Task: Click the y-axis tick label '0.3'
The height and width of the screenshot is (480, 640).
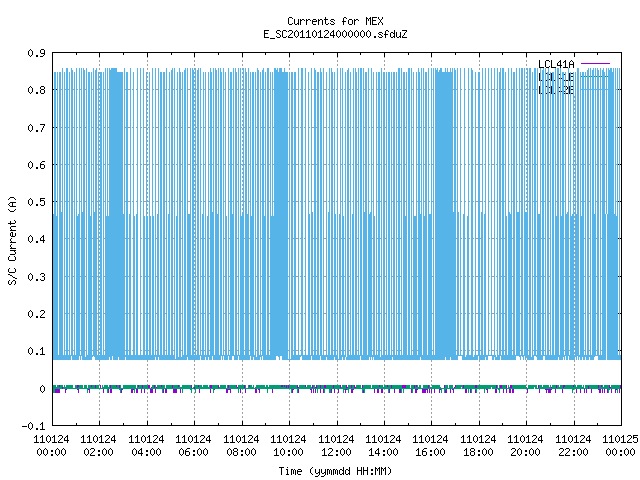Action: tap(36, 277)
